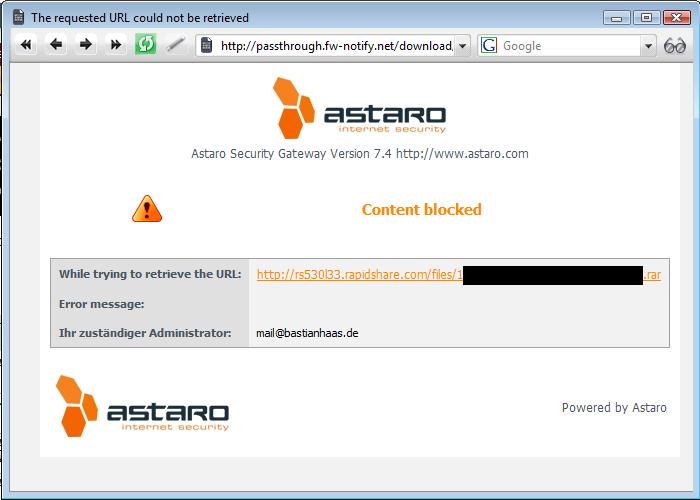This screenshot has height=500, width=700.
Task: Click the 'Powered by Astaro' text
Action: (x=614, y=408)
